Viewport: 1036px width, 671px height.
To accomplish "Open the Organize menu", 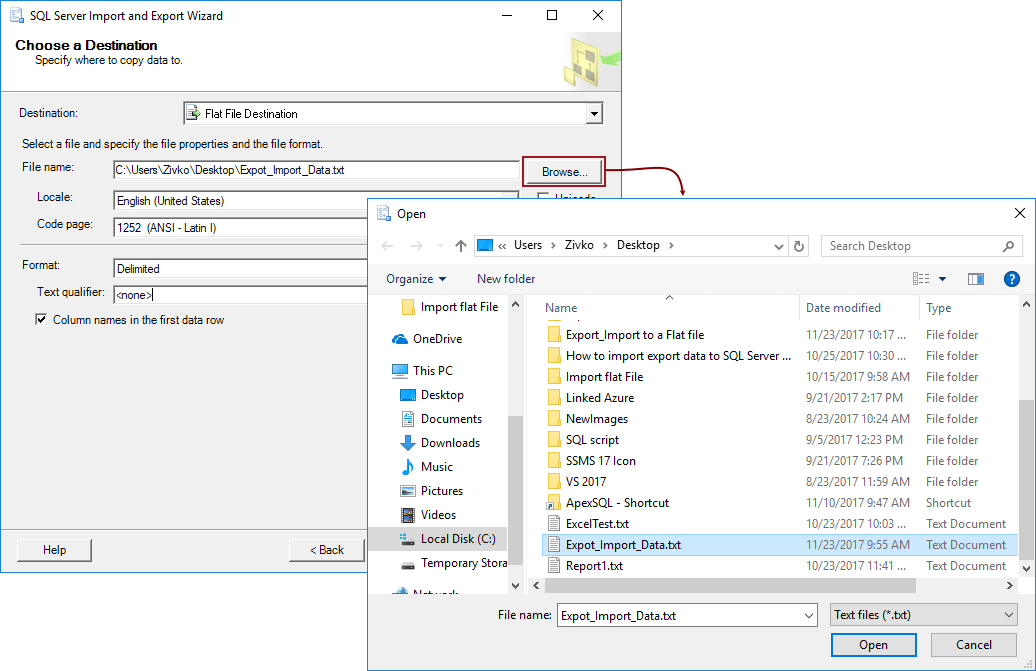I will point(416,279).
